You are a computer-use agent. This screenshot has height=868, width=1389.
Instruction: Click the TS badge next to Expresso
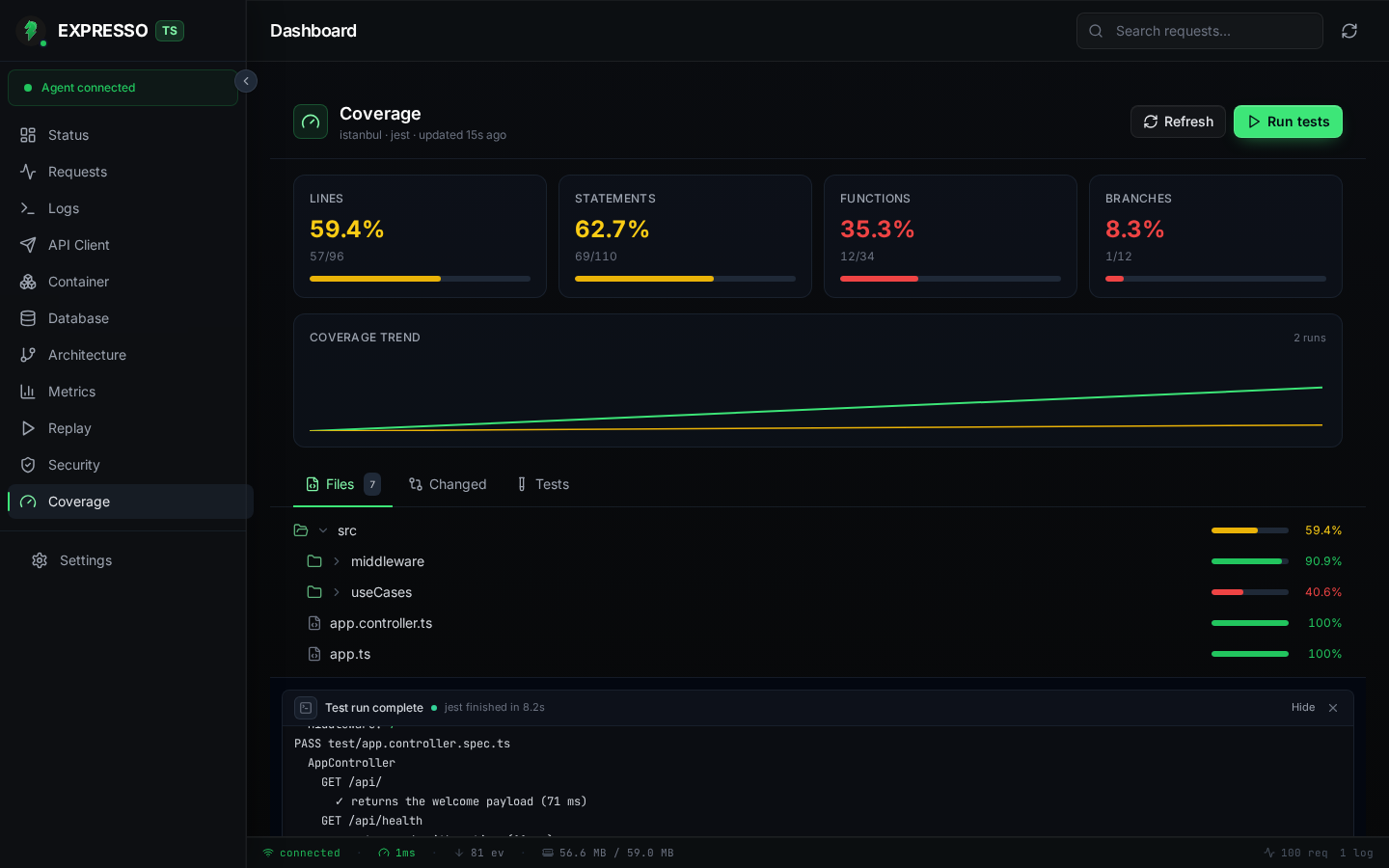point(170,31)
